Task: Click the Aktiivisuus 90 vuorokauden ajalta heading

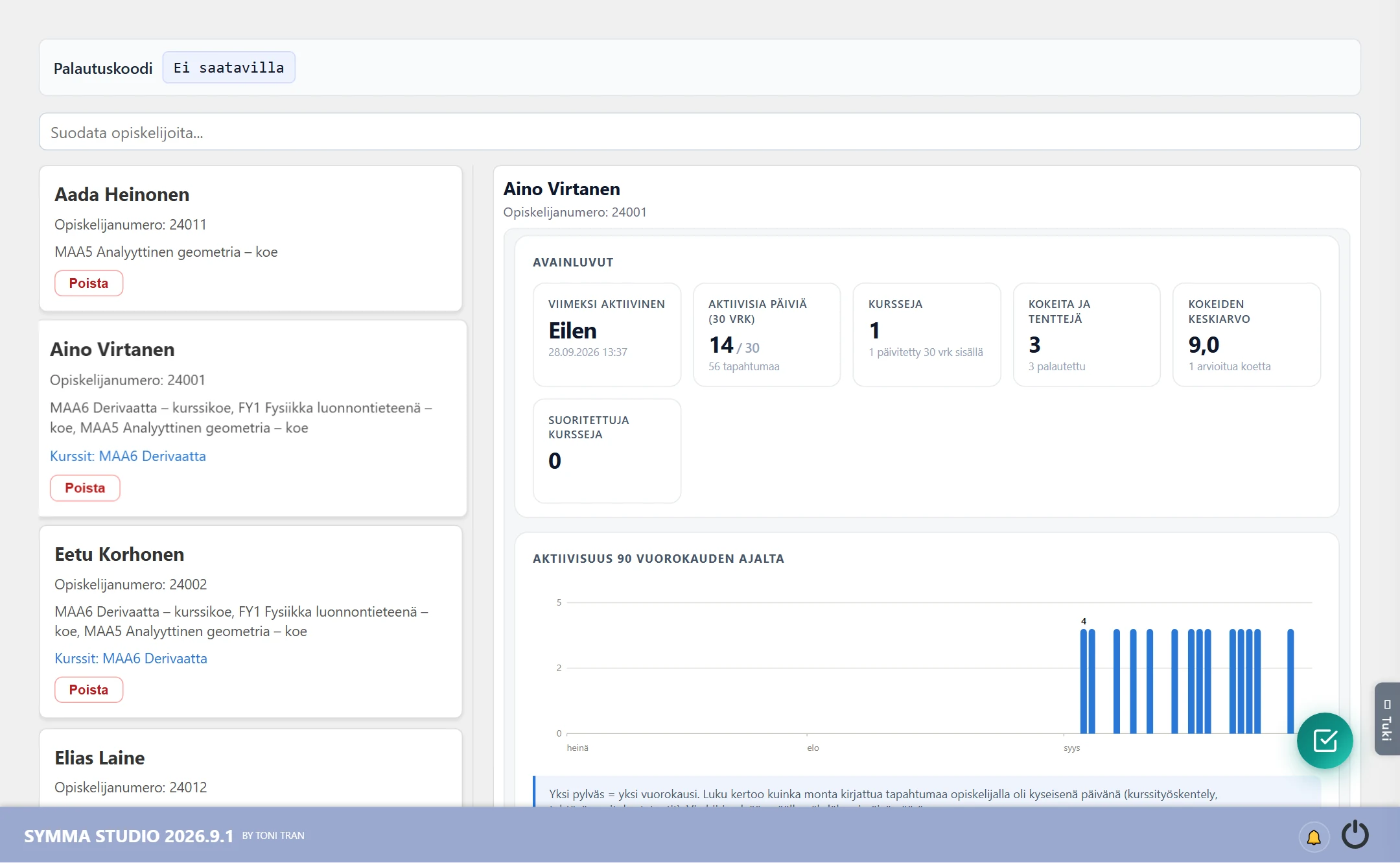Action: pos(659,559)
